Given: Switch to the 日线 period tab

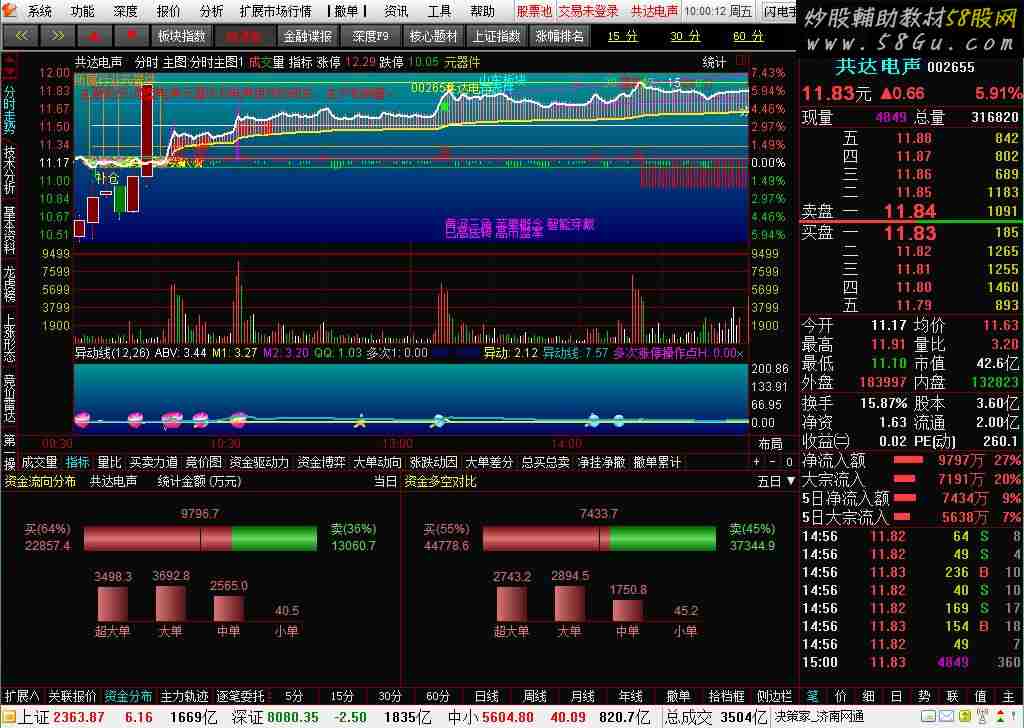Looking at the screenshot, I should point(487,696).
